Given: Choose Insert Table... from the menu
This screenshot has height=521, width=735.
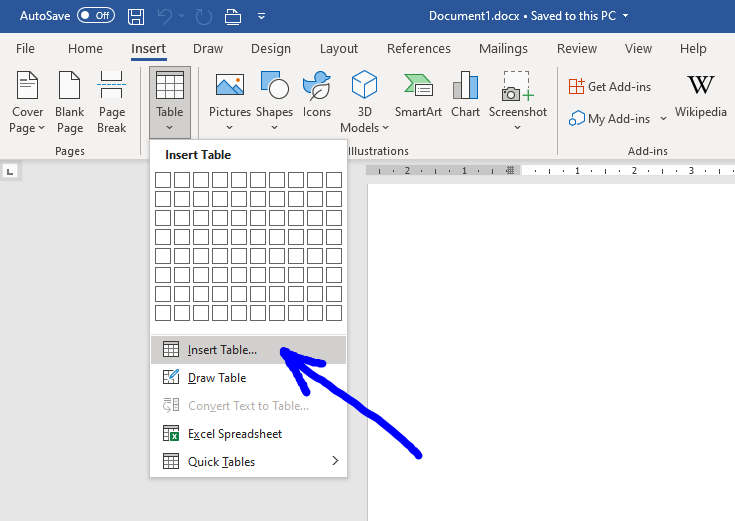Looking at the screenshot, I should click(222, 350).
